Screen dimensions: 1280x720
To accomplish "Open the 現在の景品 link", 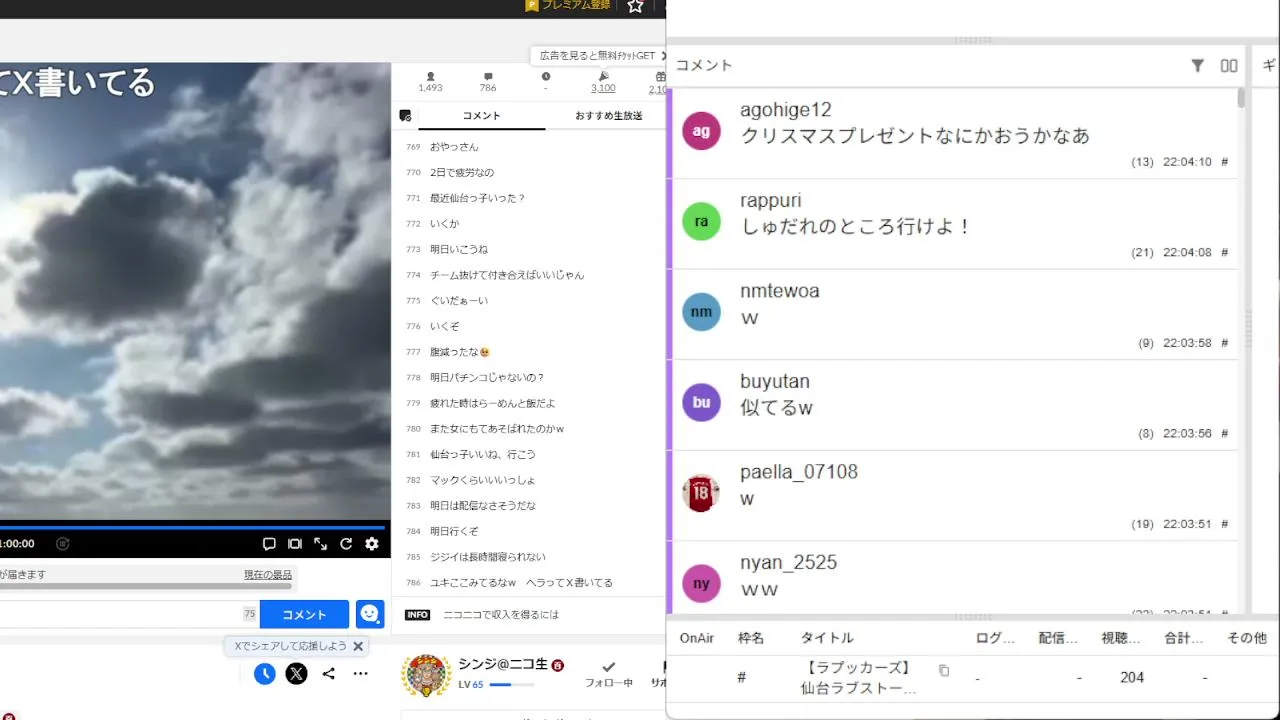I will (x=268, y=575).
